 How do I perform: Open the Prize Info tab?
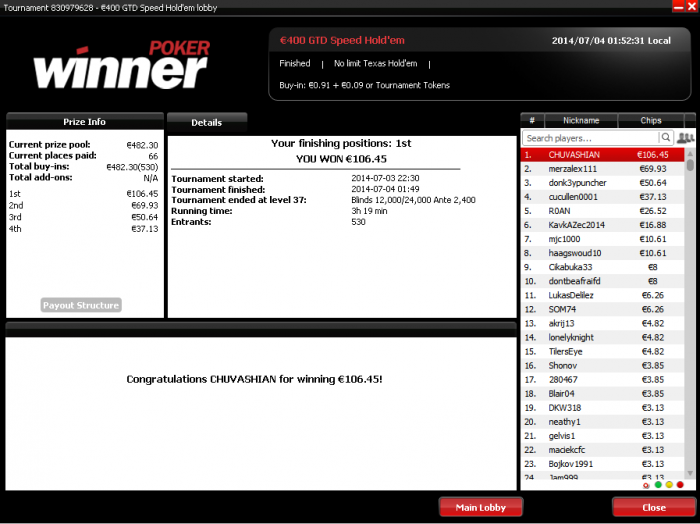coord(84,121)
